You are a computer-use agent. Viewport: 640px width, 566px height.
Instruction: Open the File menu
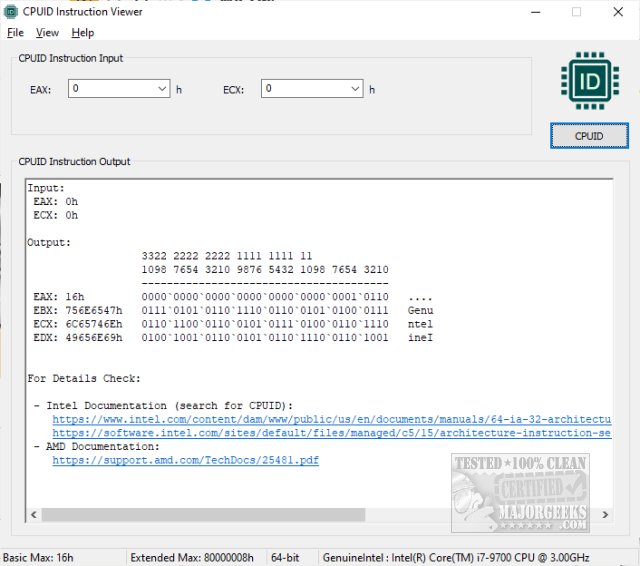click(x=16, y=33)
